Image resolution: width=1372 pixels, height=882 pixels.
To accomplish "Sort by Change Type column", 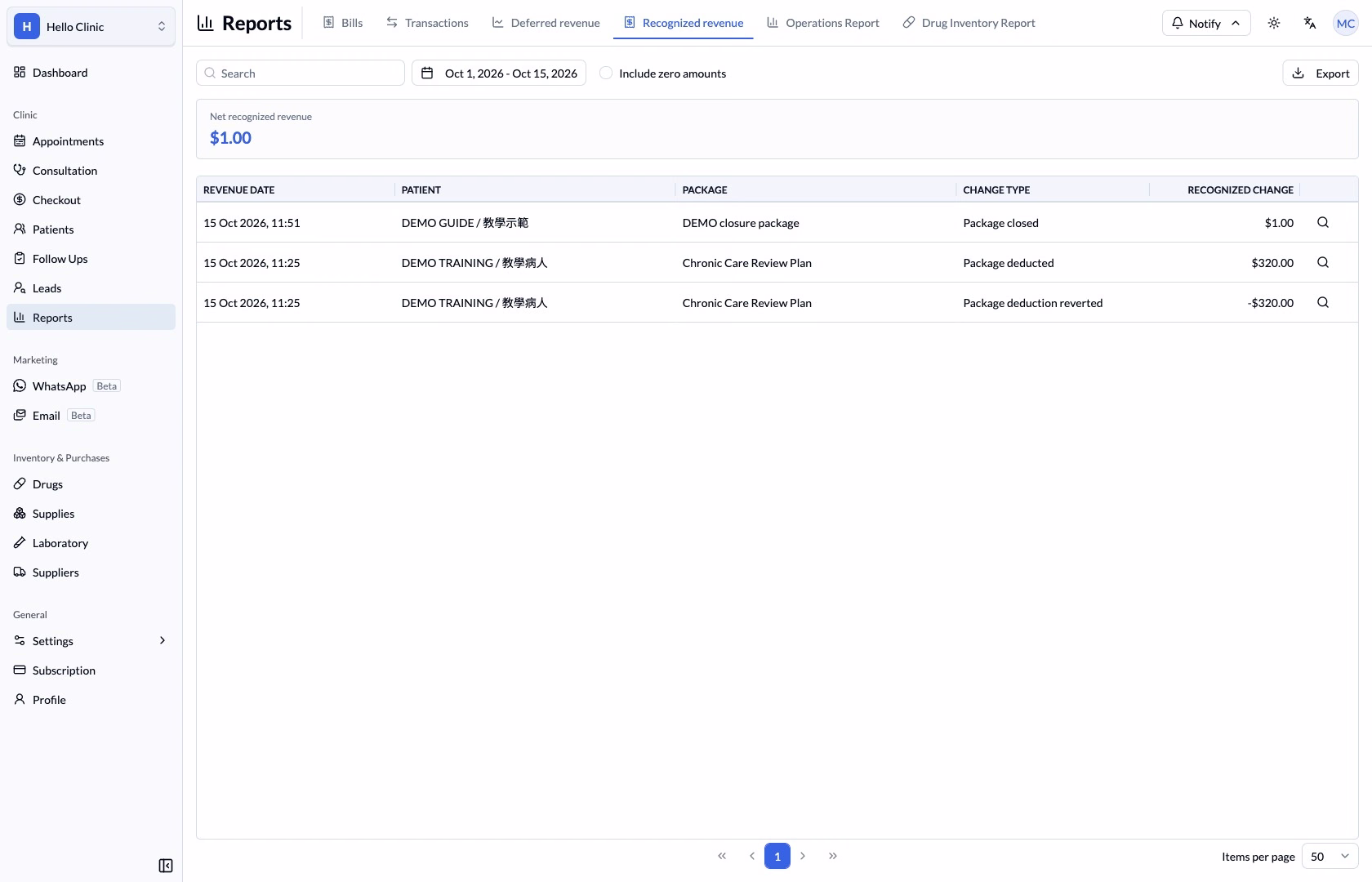I will [996, 189].
